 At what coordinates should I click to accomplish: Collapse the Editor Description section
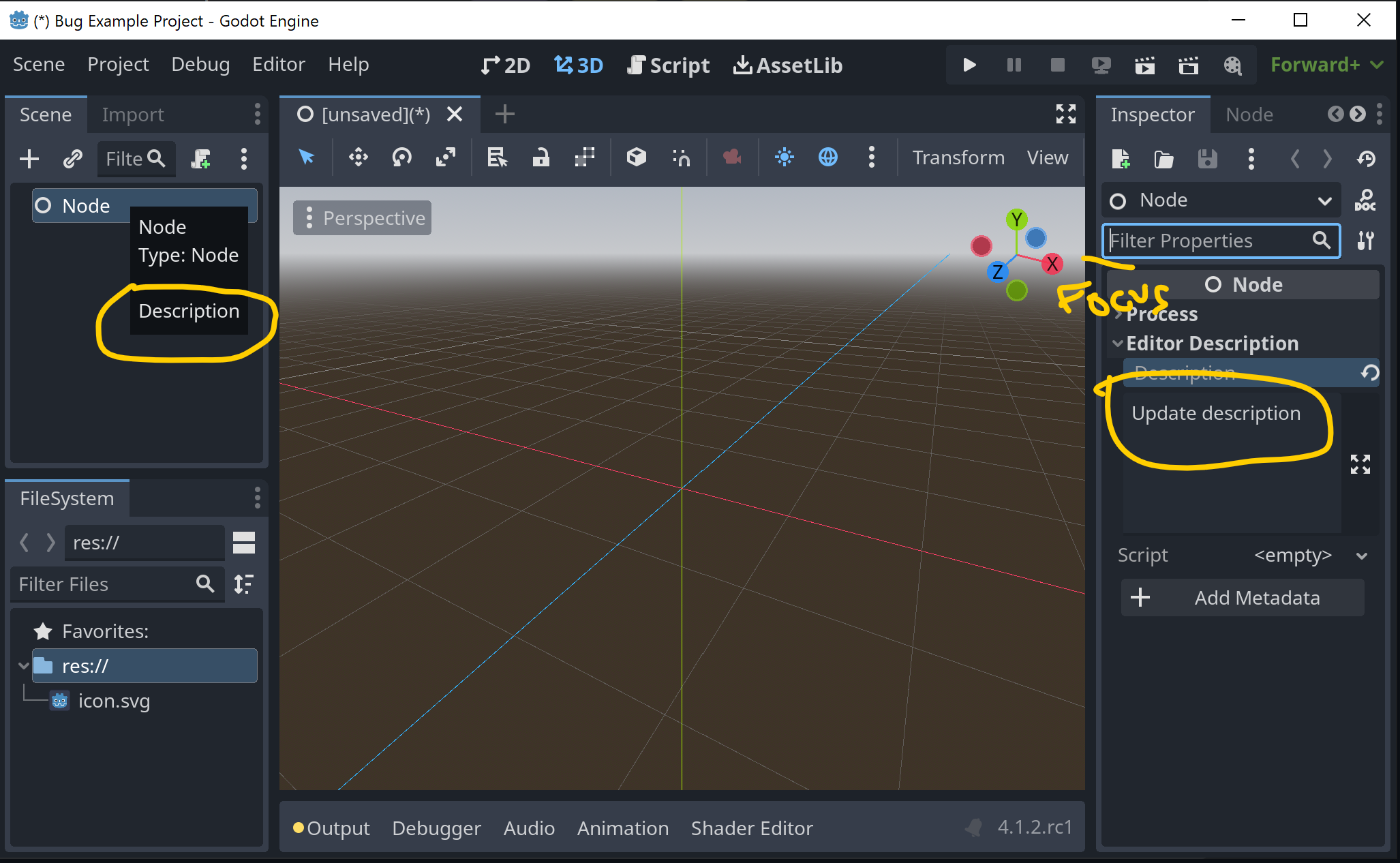1118,343
